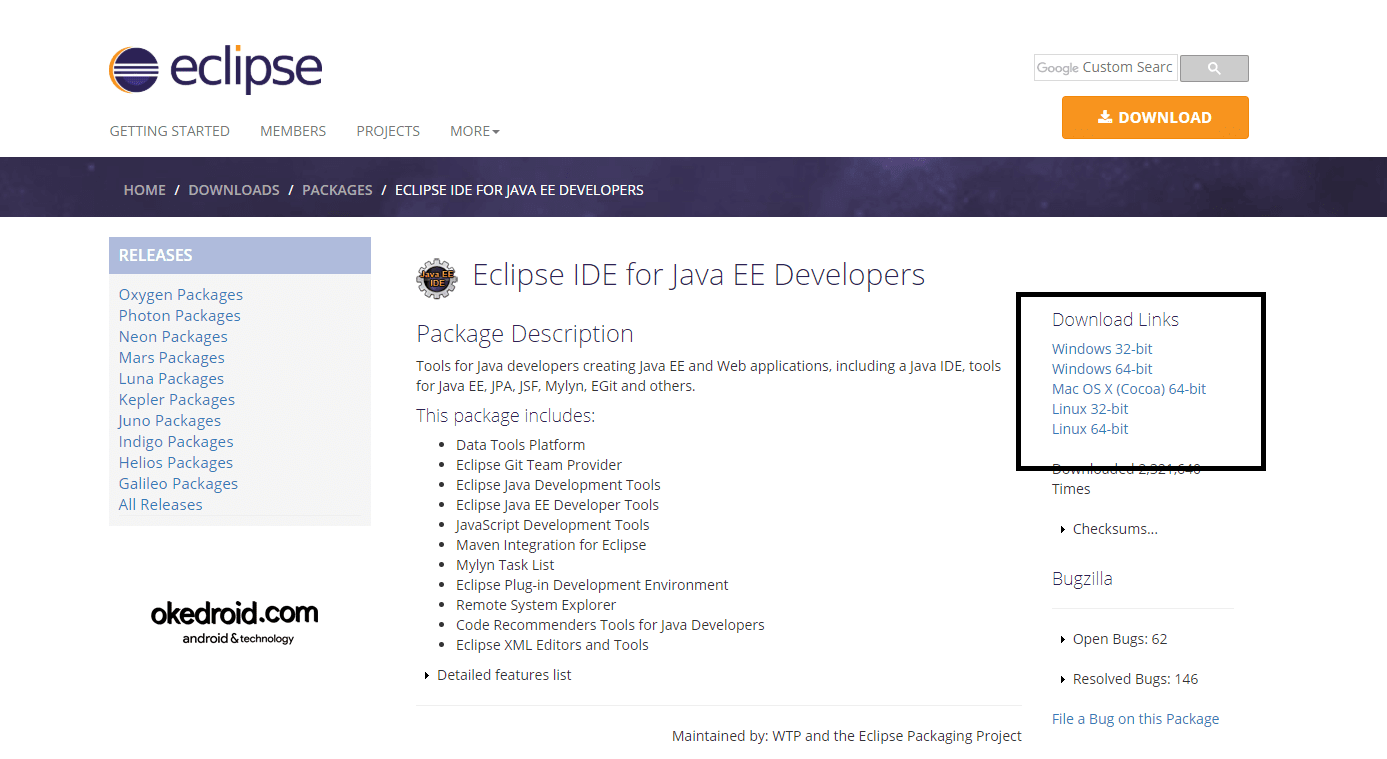Viewport: 1387px width, 759px height.
Task: Download the Windows 64-bit package
Action: click(x=1102, y=369)
